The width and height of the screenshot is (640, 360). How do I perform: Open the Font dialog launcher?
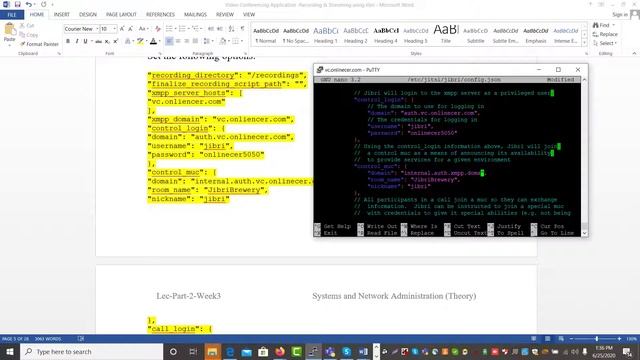(x=160, y=53)
